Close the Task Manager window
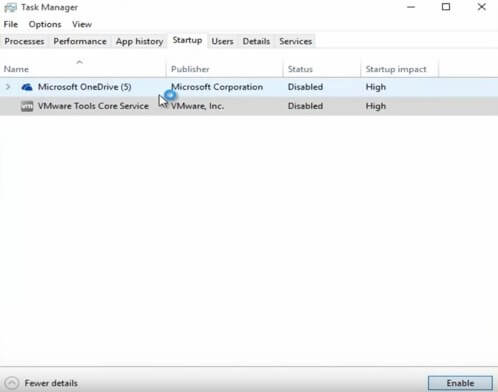 (x=481, y=7)
